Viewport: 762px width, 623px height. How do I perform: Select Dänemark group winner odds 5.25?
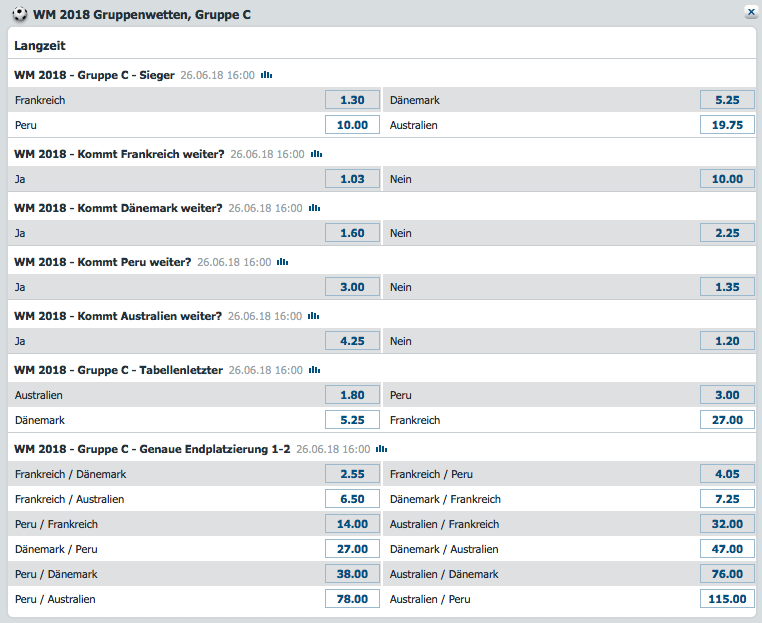(x=727, y=100)
